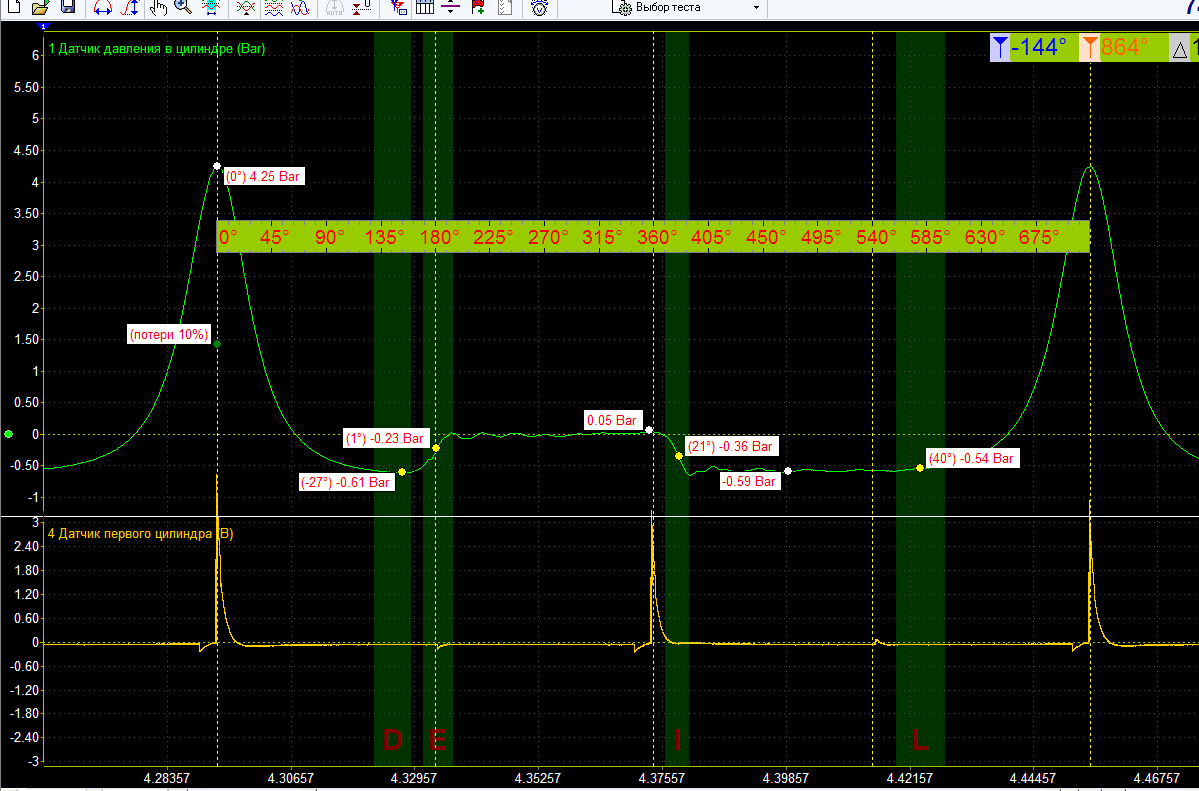Open the checklist report icon

[x=505, y=8]
